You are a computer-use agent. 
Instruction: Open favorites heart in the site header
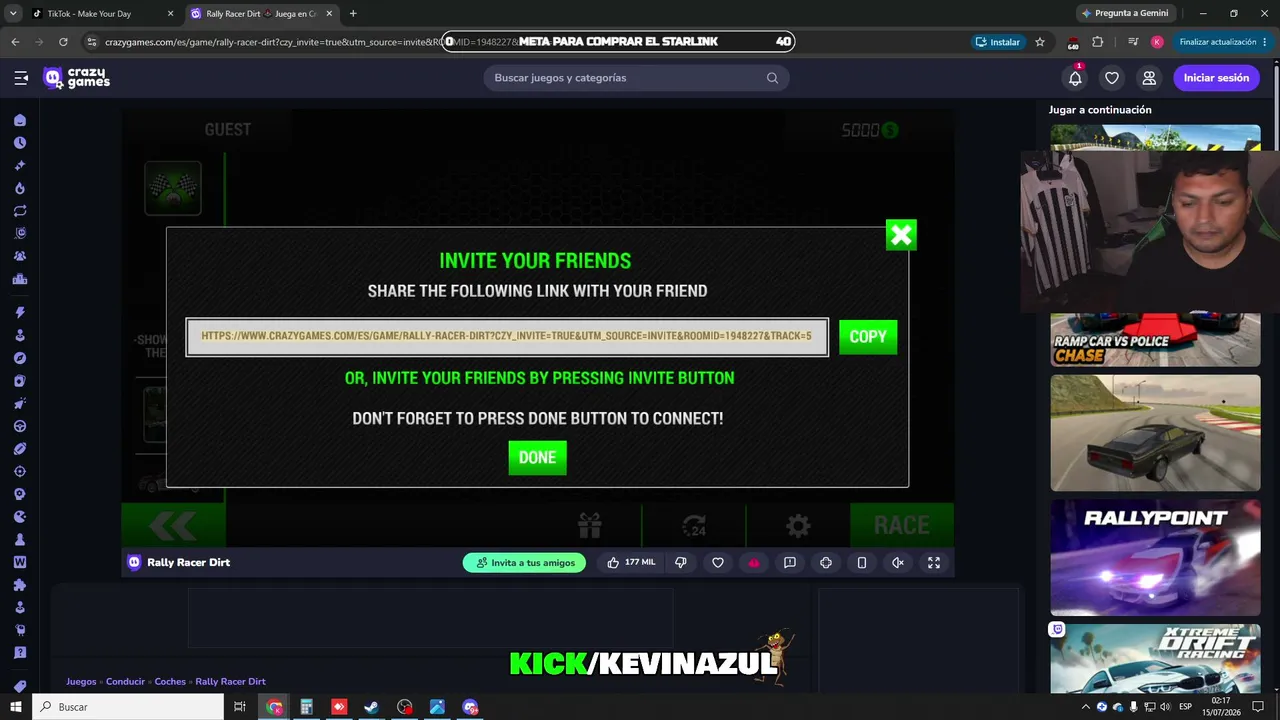coord(1112,78)
